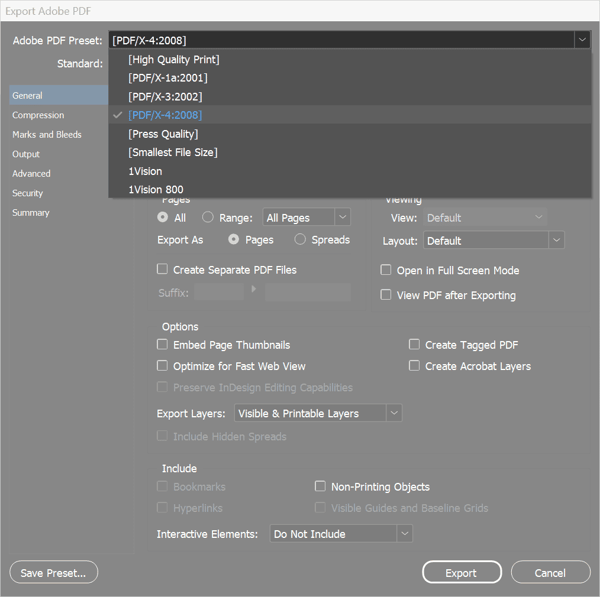Collapse the Adobe PDF Preset dropdown arrow

click(x=582, y=40)
